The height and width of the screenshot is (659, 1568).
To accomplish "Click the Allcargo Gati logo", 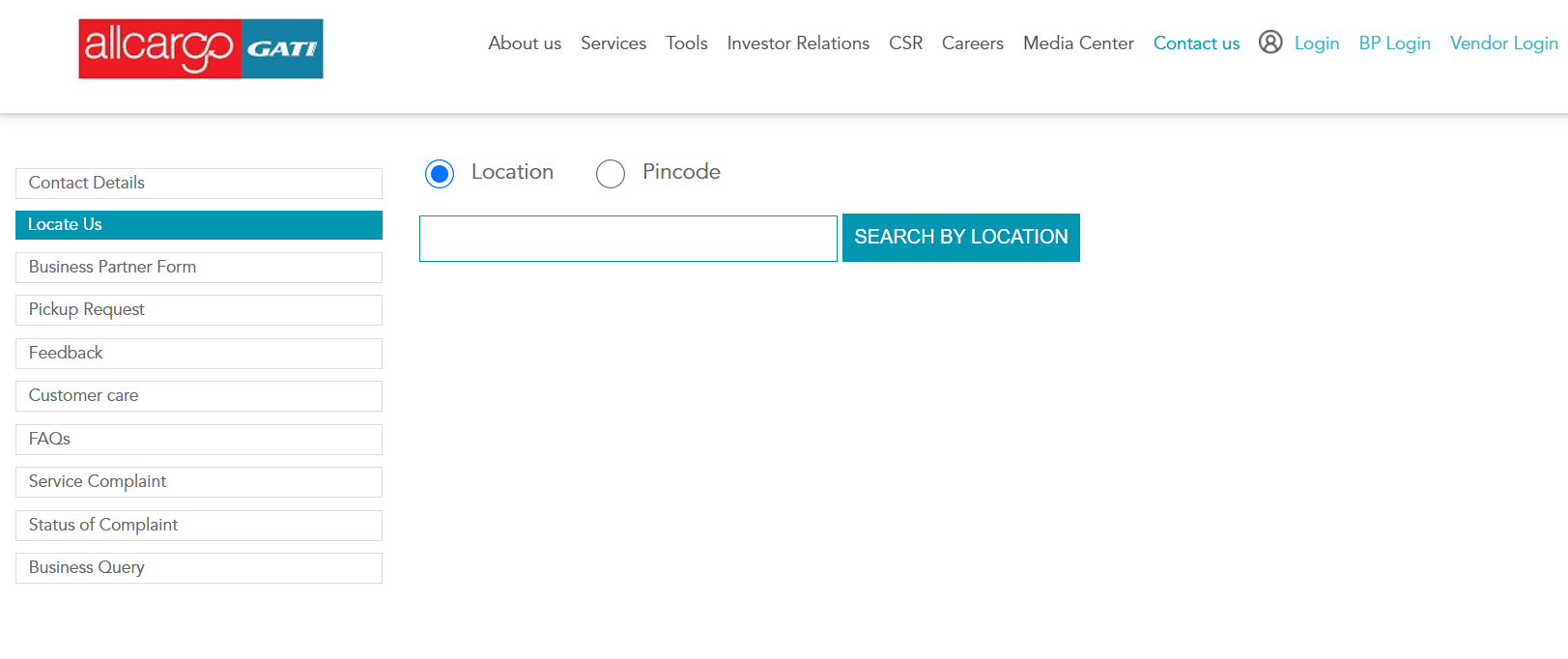I will coord(201,48).
